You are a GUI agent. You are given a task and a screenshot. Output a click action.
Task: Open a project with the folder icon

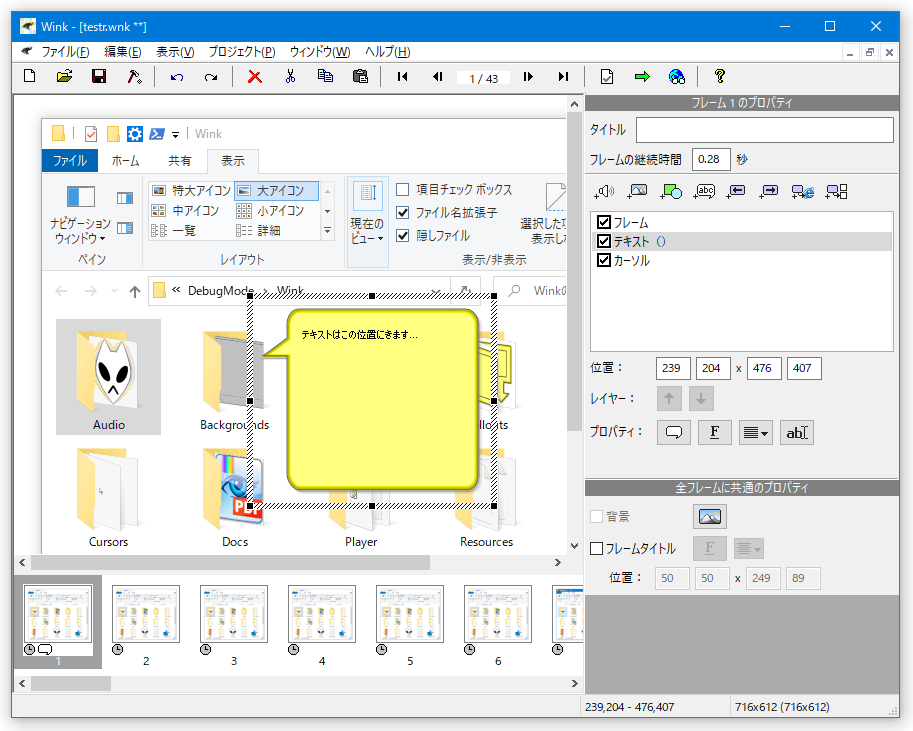(64, 76)
